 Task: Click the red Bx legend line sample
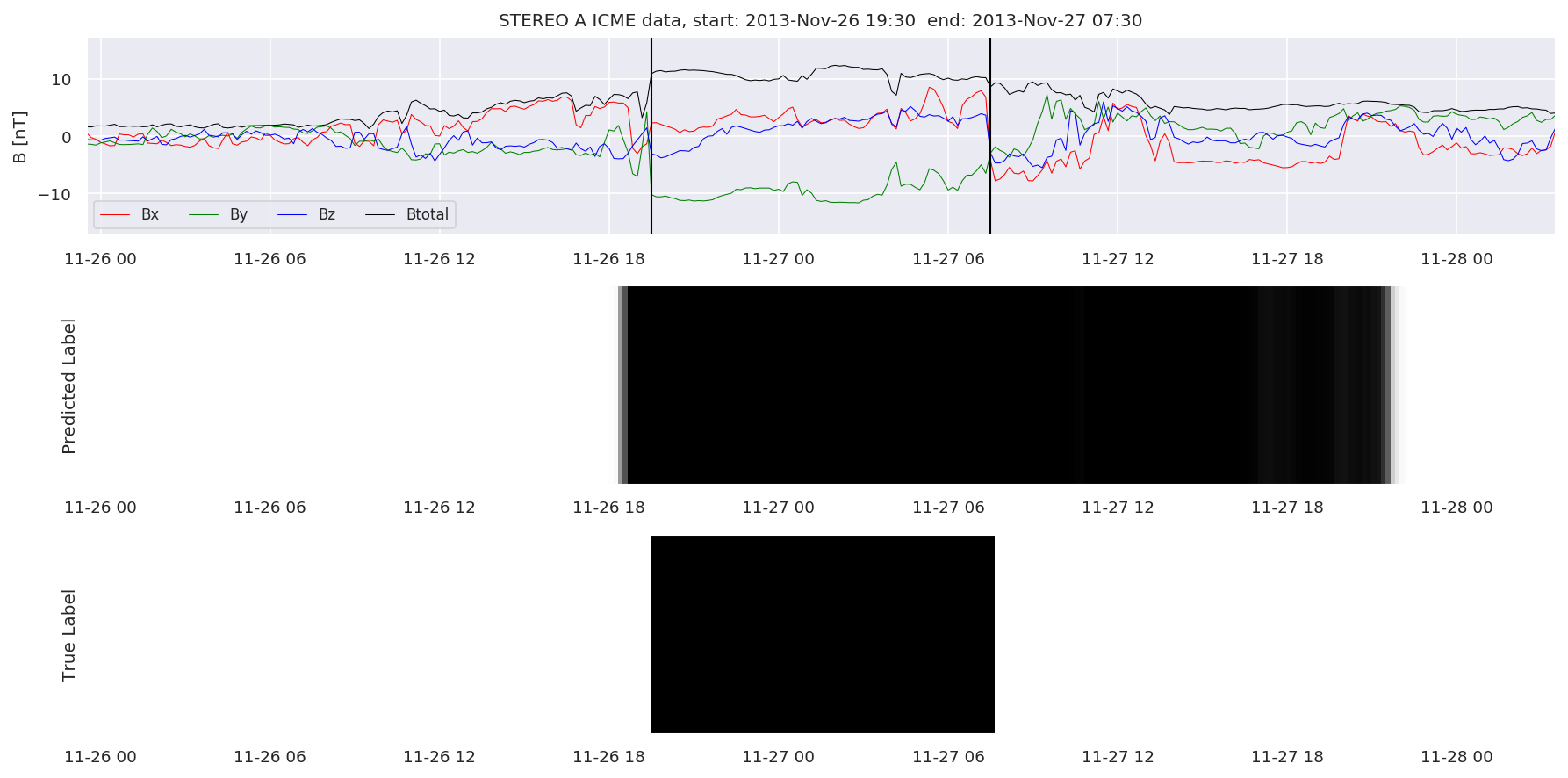tap(116, 215)
